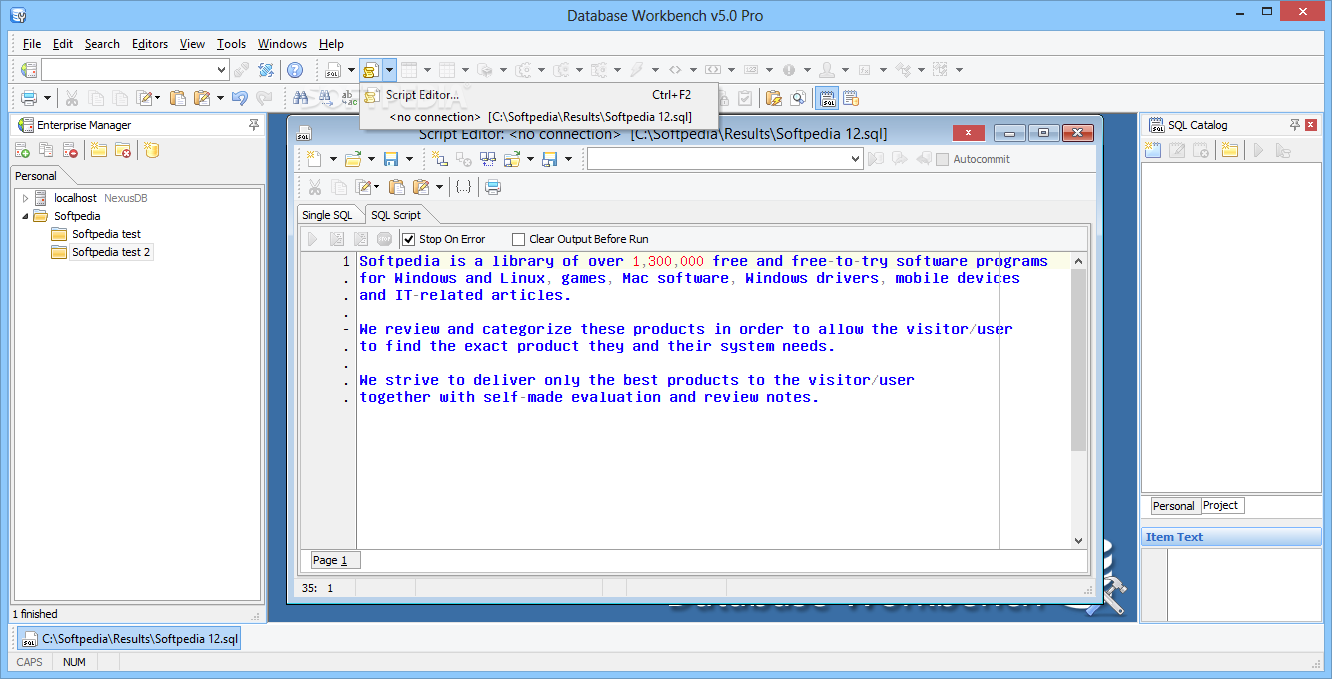Open the SQL Editor toolbar icon

pos(333,70)
